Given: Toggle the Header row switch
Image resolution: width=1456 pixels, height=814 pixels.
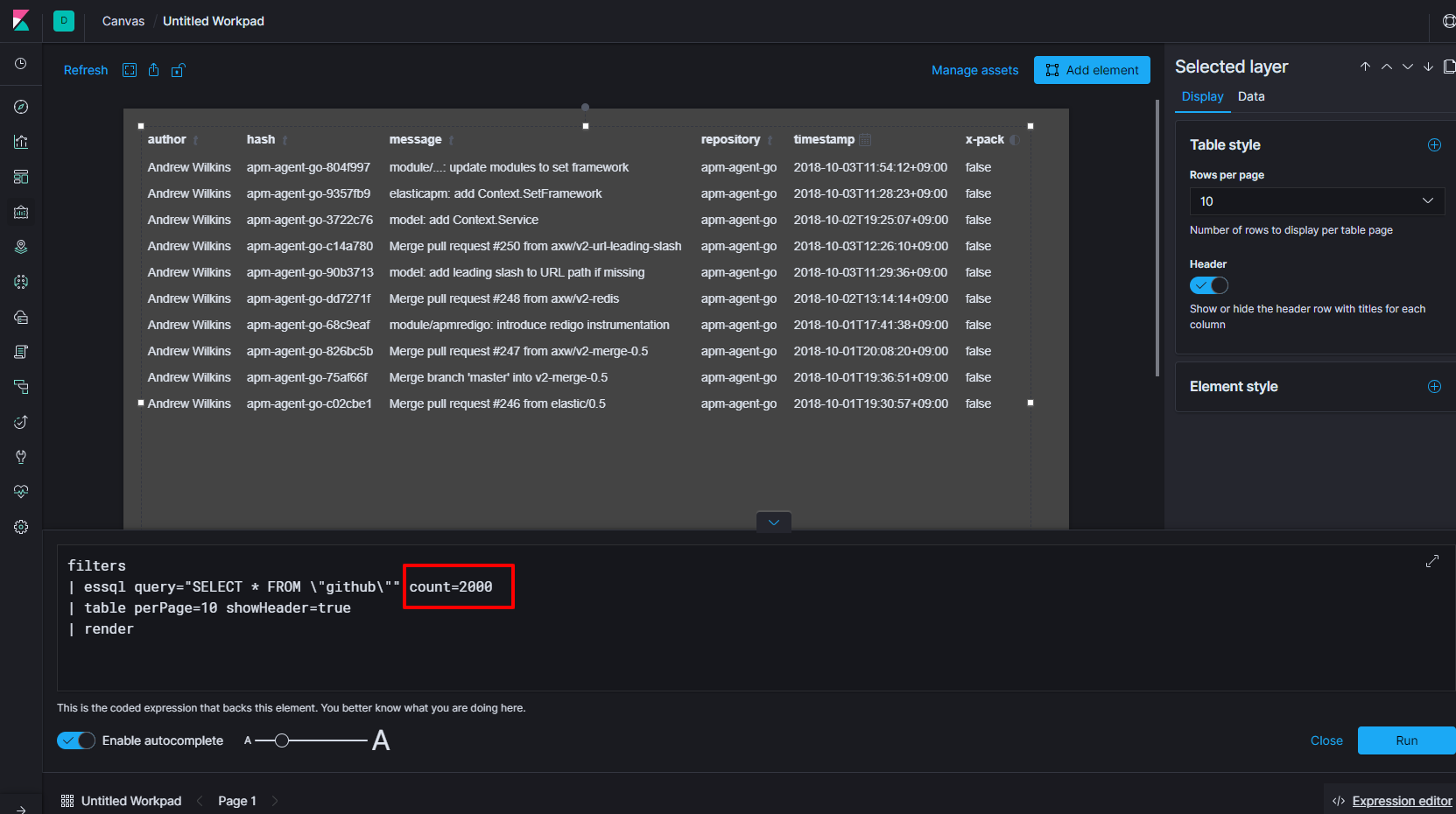Looking at the screenshot, I should (1209, 285).
